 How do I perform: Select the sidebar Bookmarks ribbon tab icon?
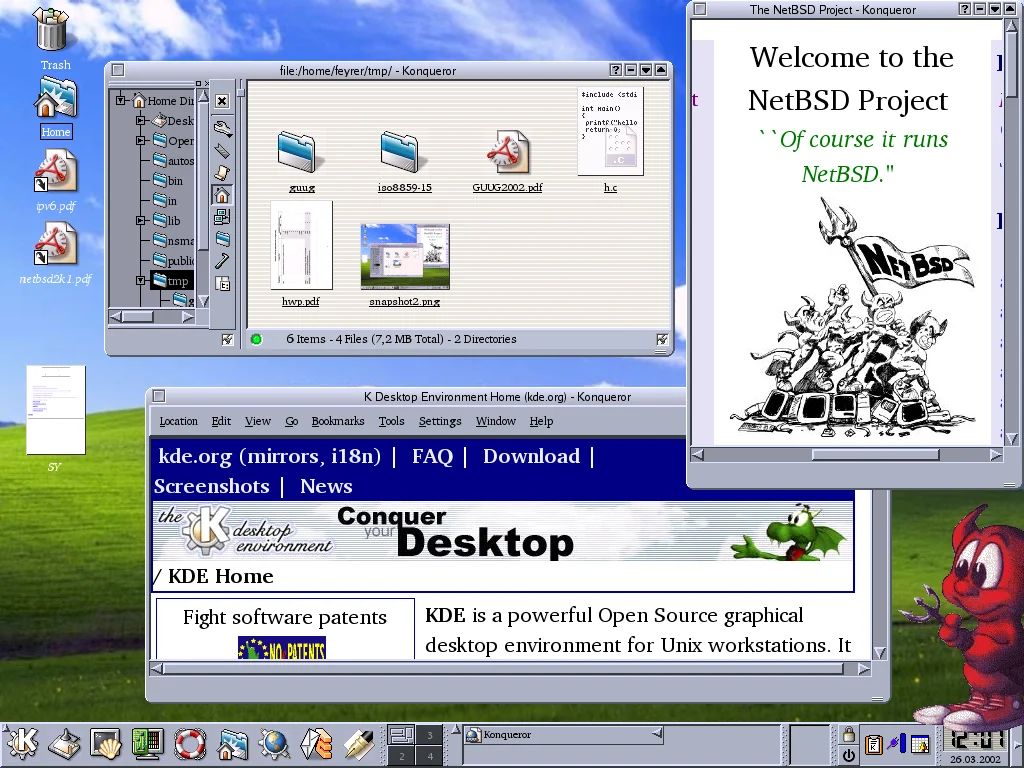point(222,150)
